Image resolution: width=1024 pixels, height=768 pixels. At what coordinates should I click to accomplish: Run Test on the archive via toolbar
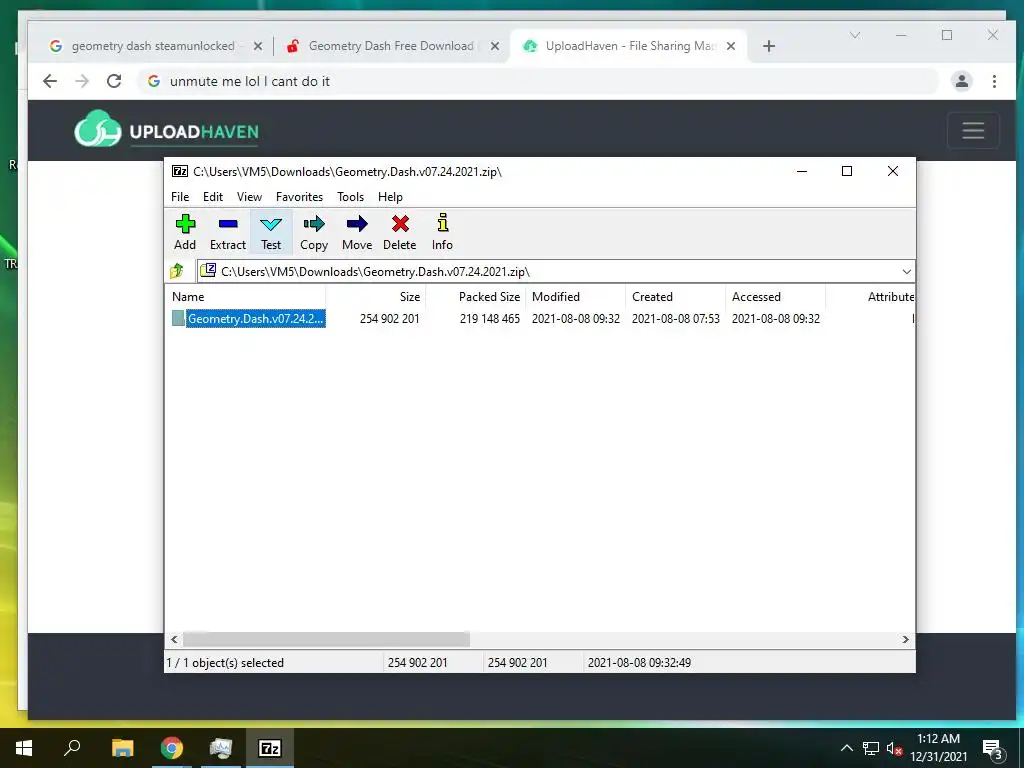pos(271,232)
